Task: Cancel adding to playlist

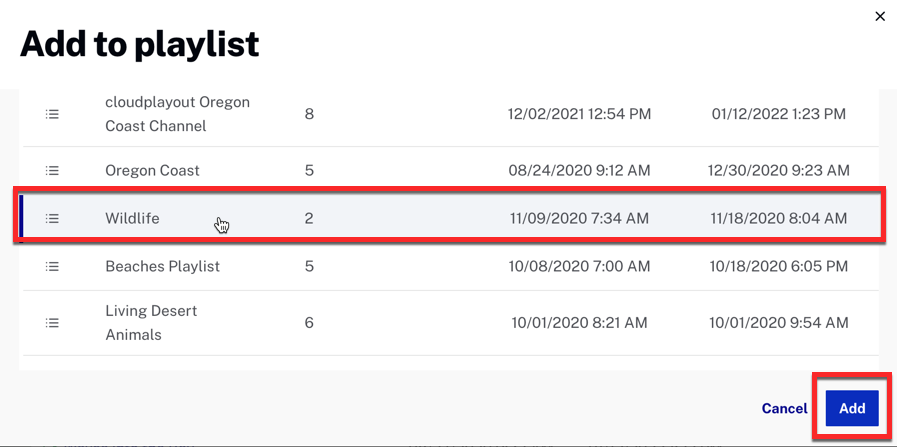Action: point(784,409)
